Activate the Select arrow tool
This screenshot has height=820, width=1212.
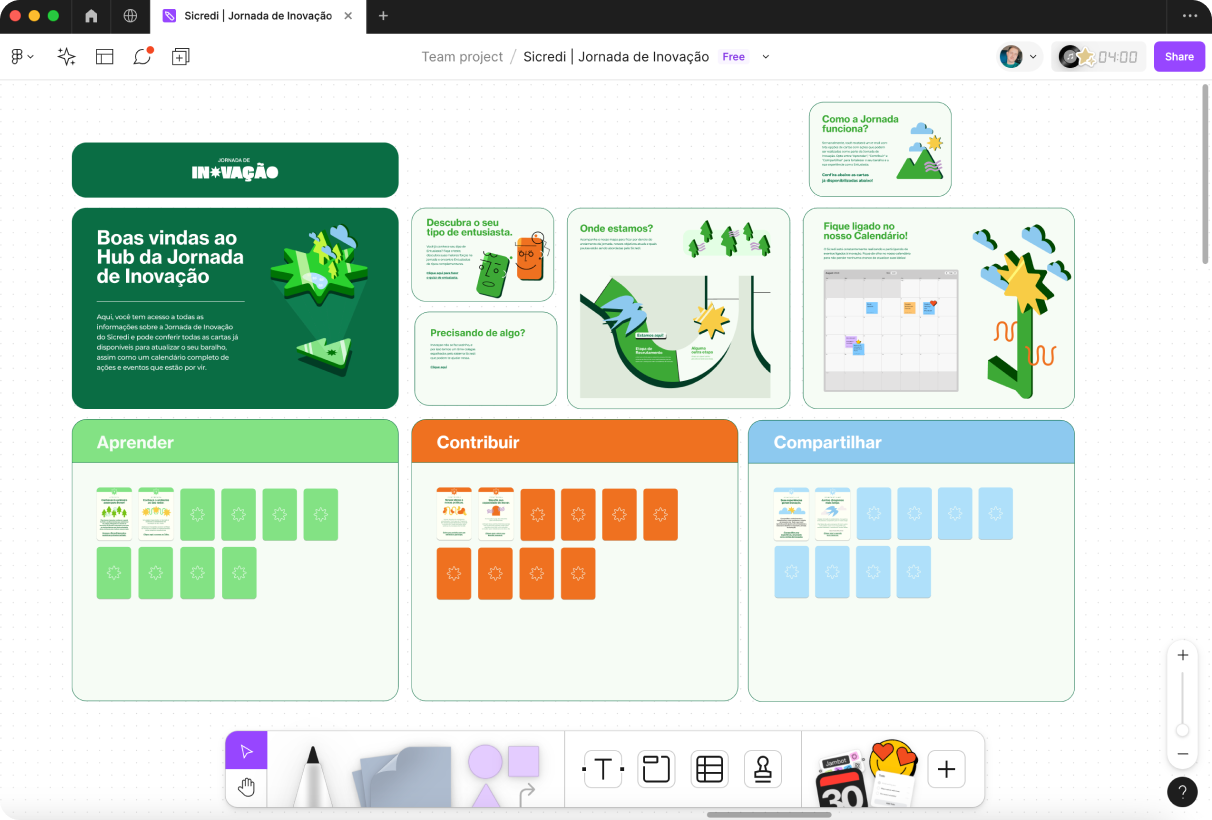246,751
